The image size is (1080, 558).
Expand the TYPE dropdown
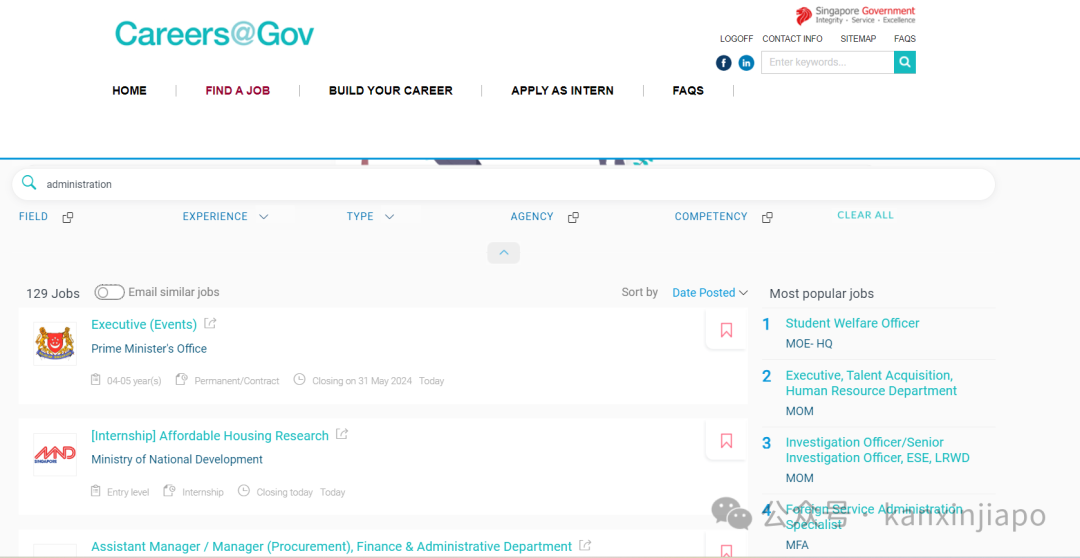[x=389, y=216]
